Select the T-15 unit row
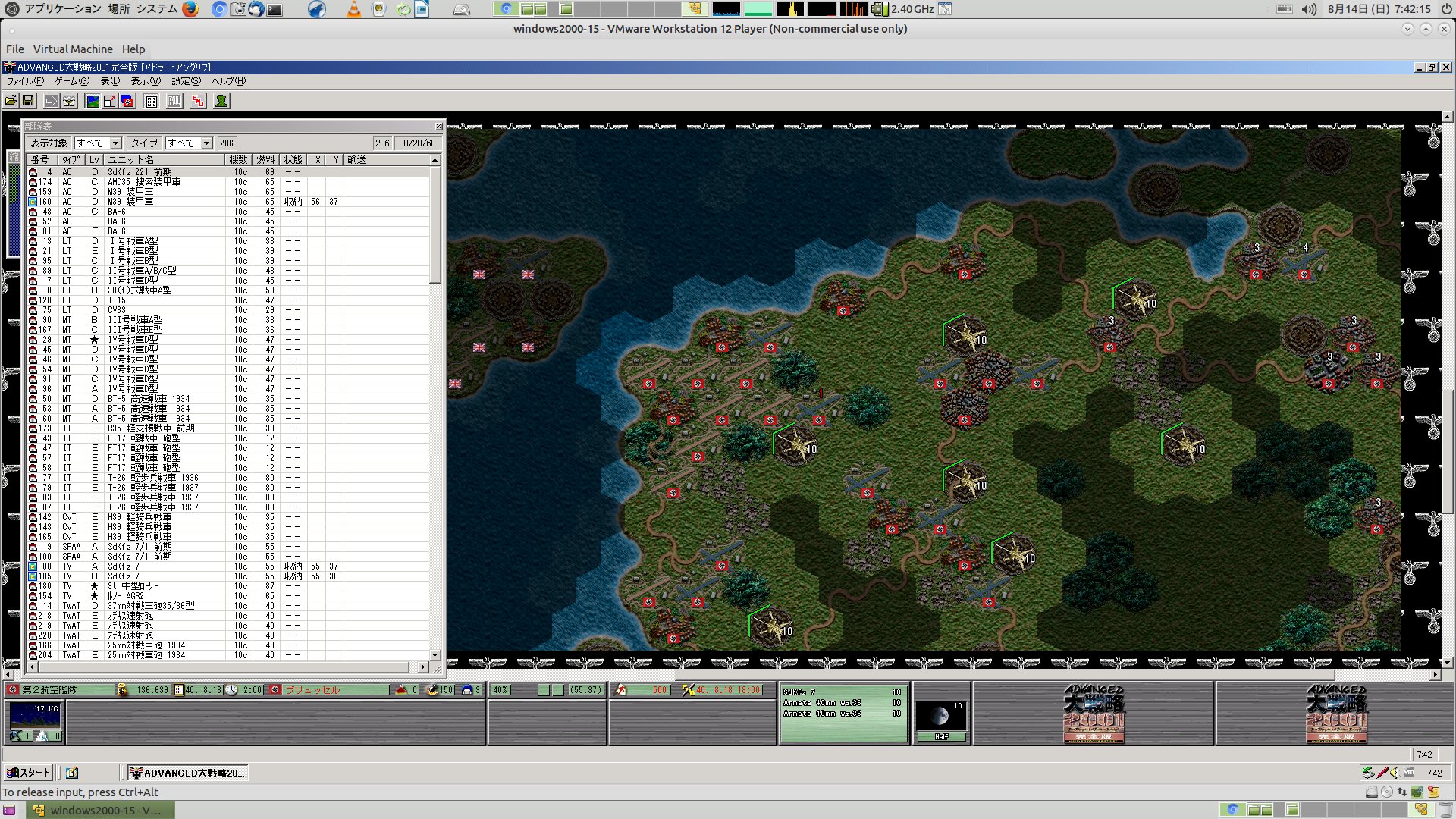 point(228,300)
